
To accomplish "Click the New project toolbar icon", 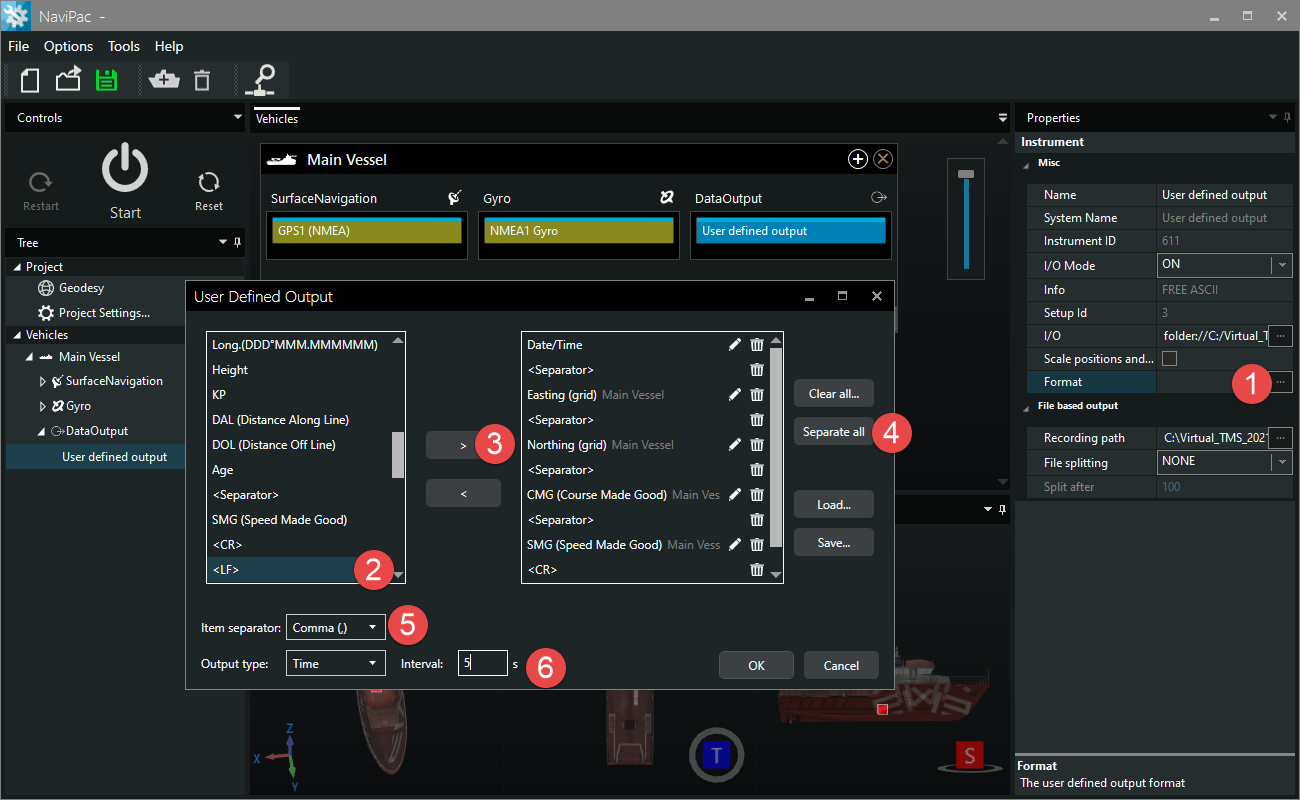I will point(30,80).
